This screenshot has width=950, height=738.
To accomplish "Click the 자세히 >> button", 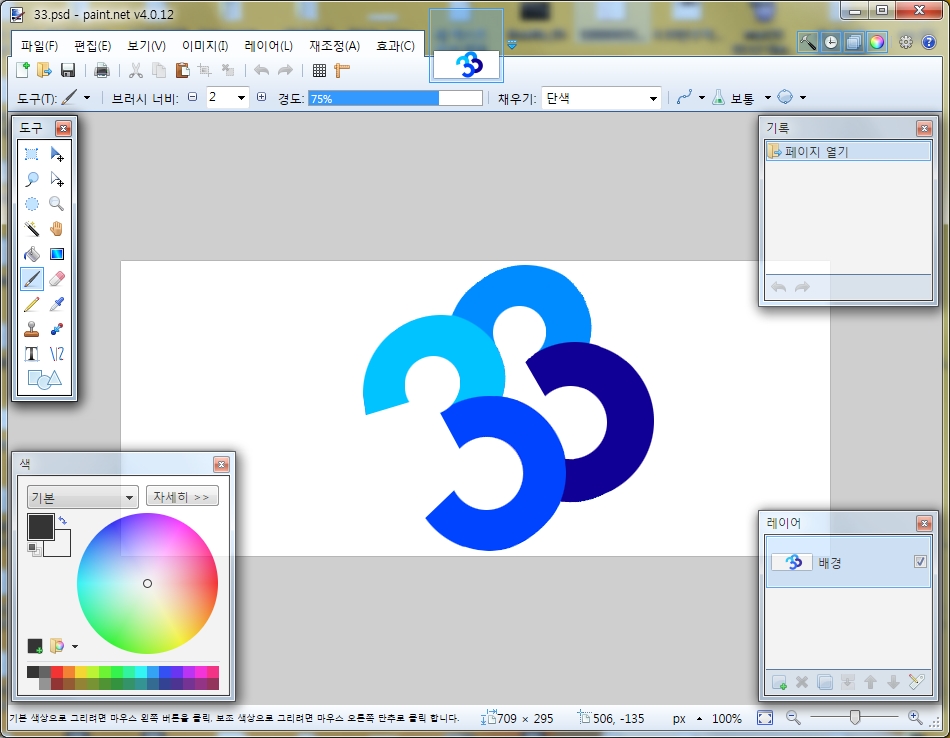I will 182,496.
